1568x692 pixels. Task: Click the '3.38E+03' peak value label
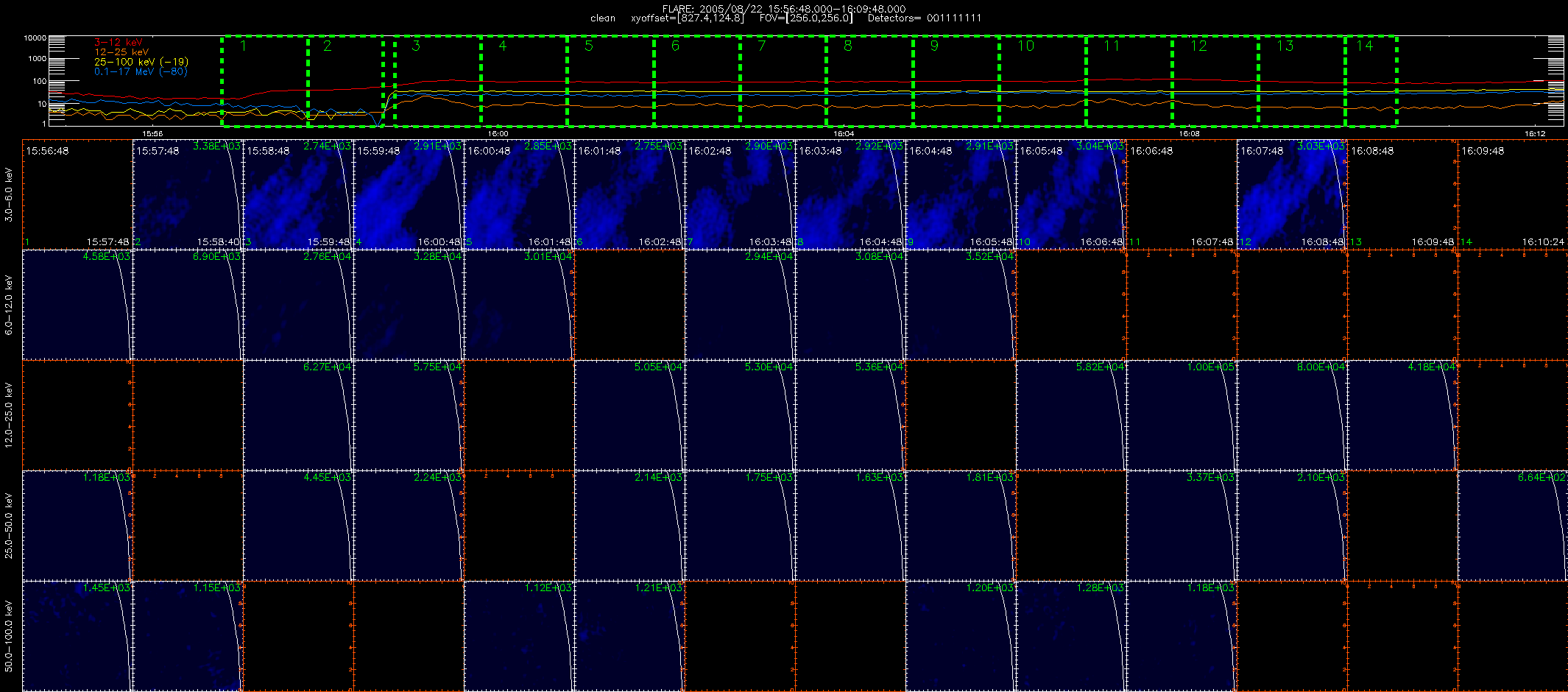(216, 146)
